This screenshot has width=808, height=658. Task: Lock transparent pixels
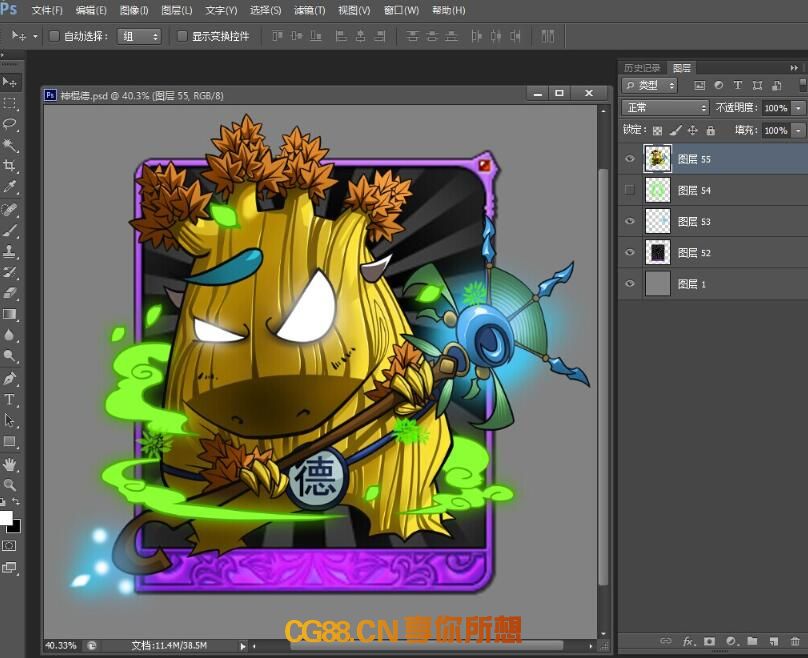[x=658, y=131]
